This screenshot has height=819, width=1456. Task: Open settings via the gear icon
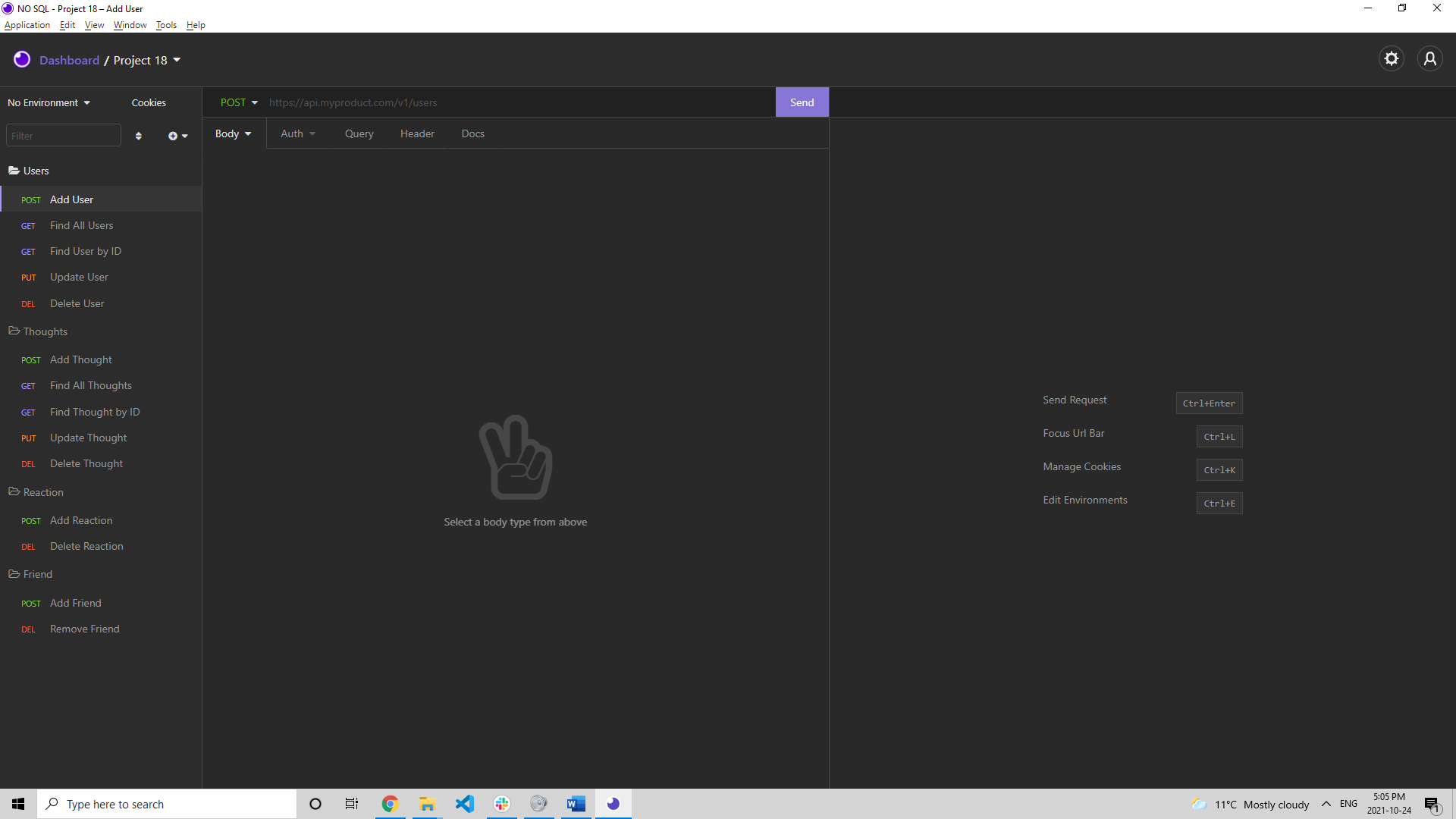1391,59
